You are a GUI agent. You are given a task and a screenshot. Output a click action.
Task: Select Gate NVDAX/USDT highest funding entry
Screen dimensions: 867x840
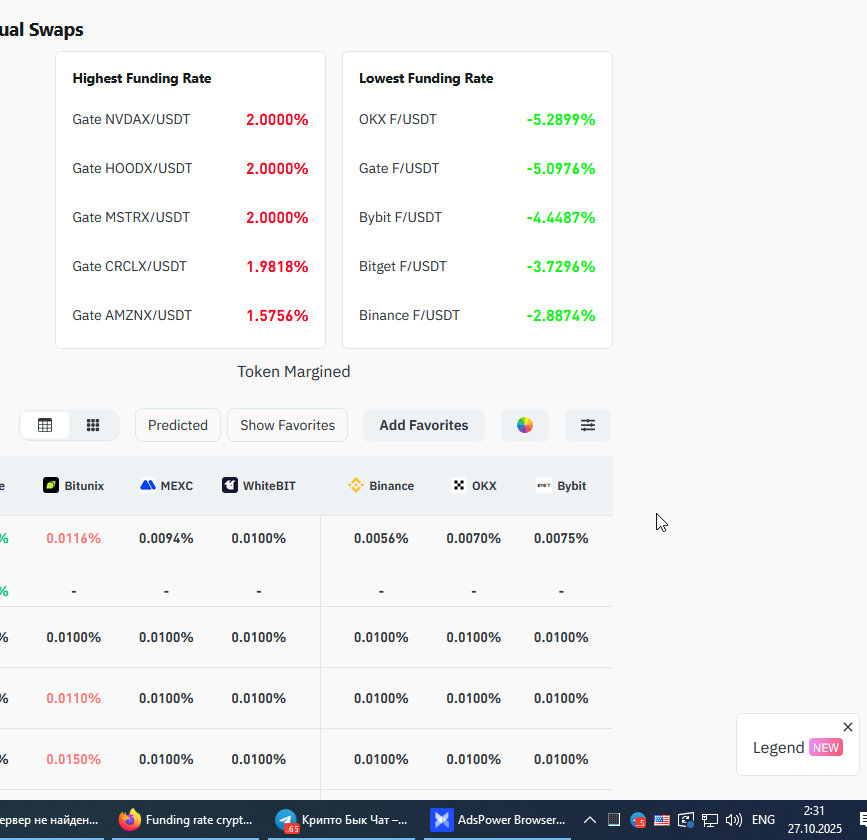pos(190,119)
